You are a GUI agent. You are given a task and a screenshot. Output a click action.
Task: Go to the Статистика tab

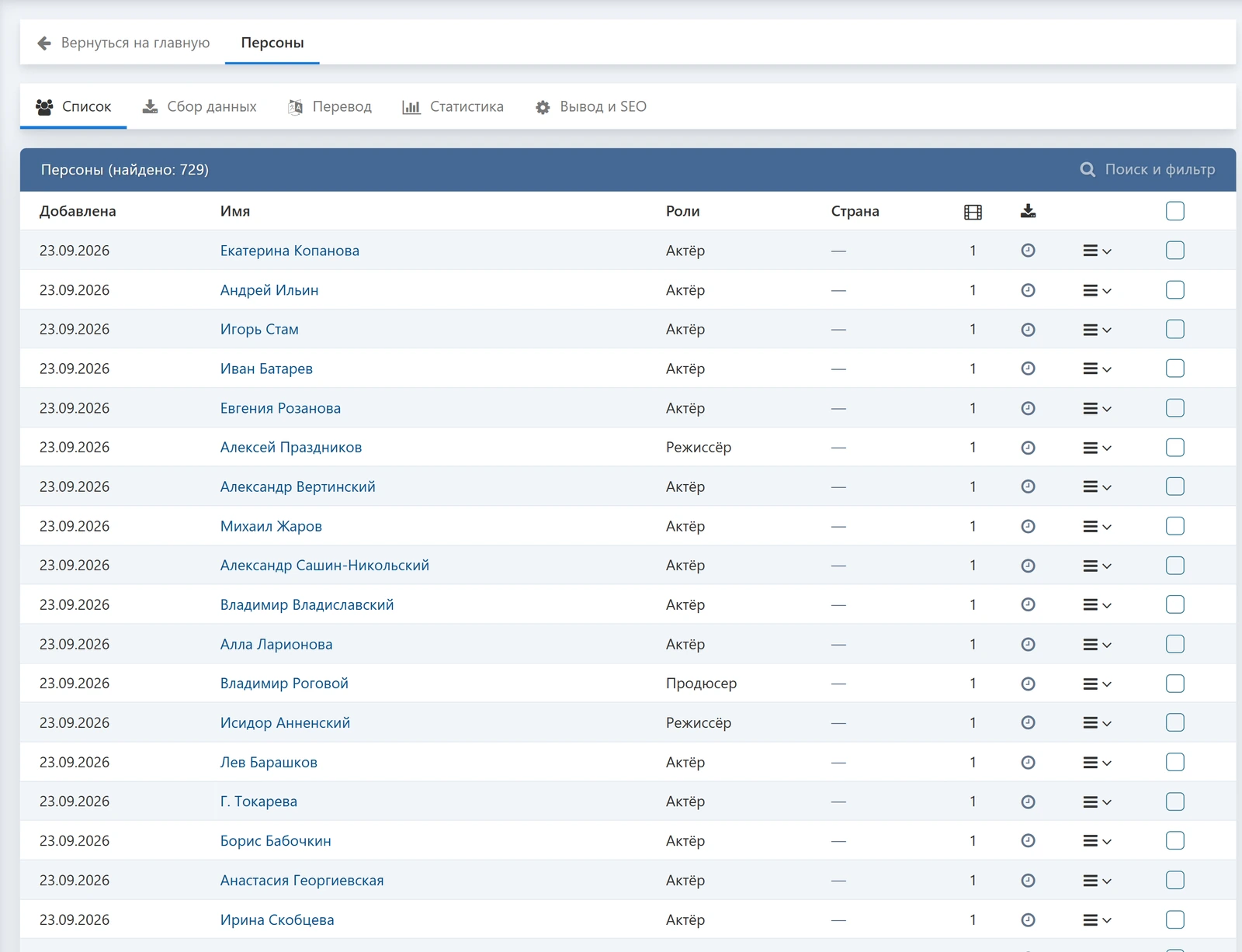tap(453, 106)
